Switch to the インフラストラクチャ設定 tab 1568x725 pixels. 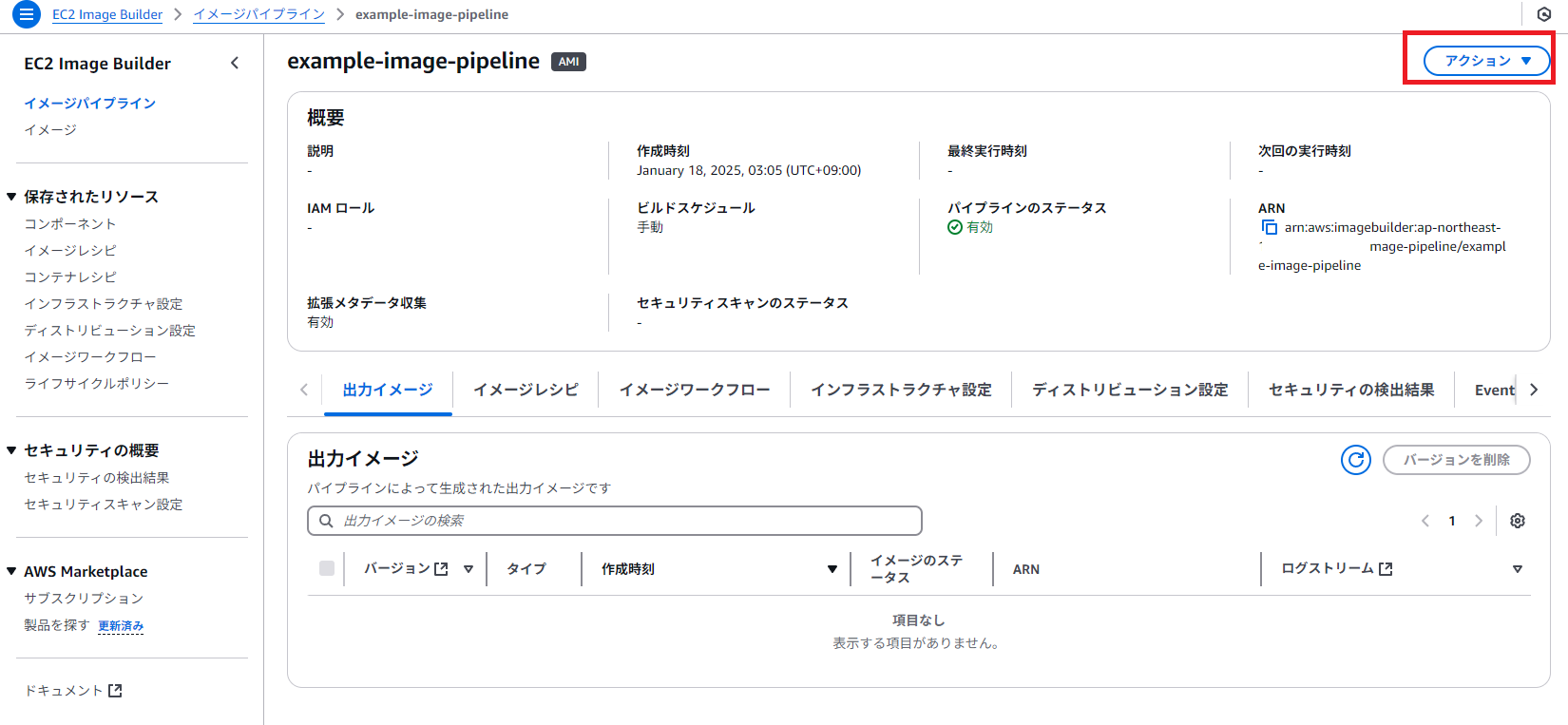click(900, 390)
